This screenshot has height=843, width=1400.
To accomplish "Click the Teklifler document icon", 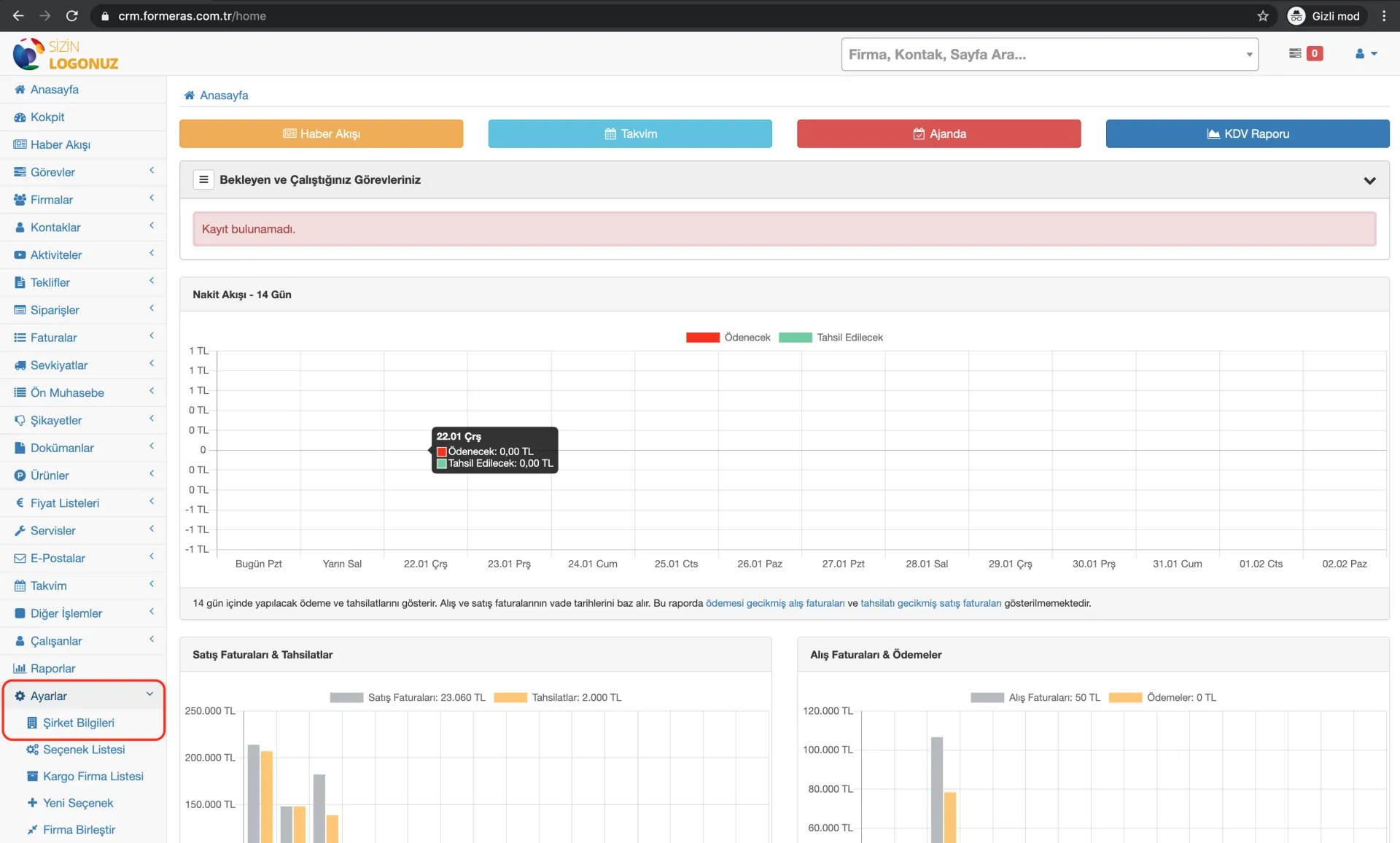I will [x=20, y=282].
